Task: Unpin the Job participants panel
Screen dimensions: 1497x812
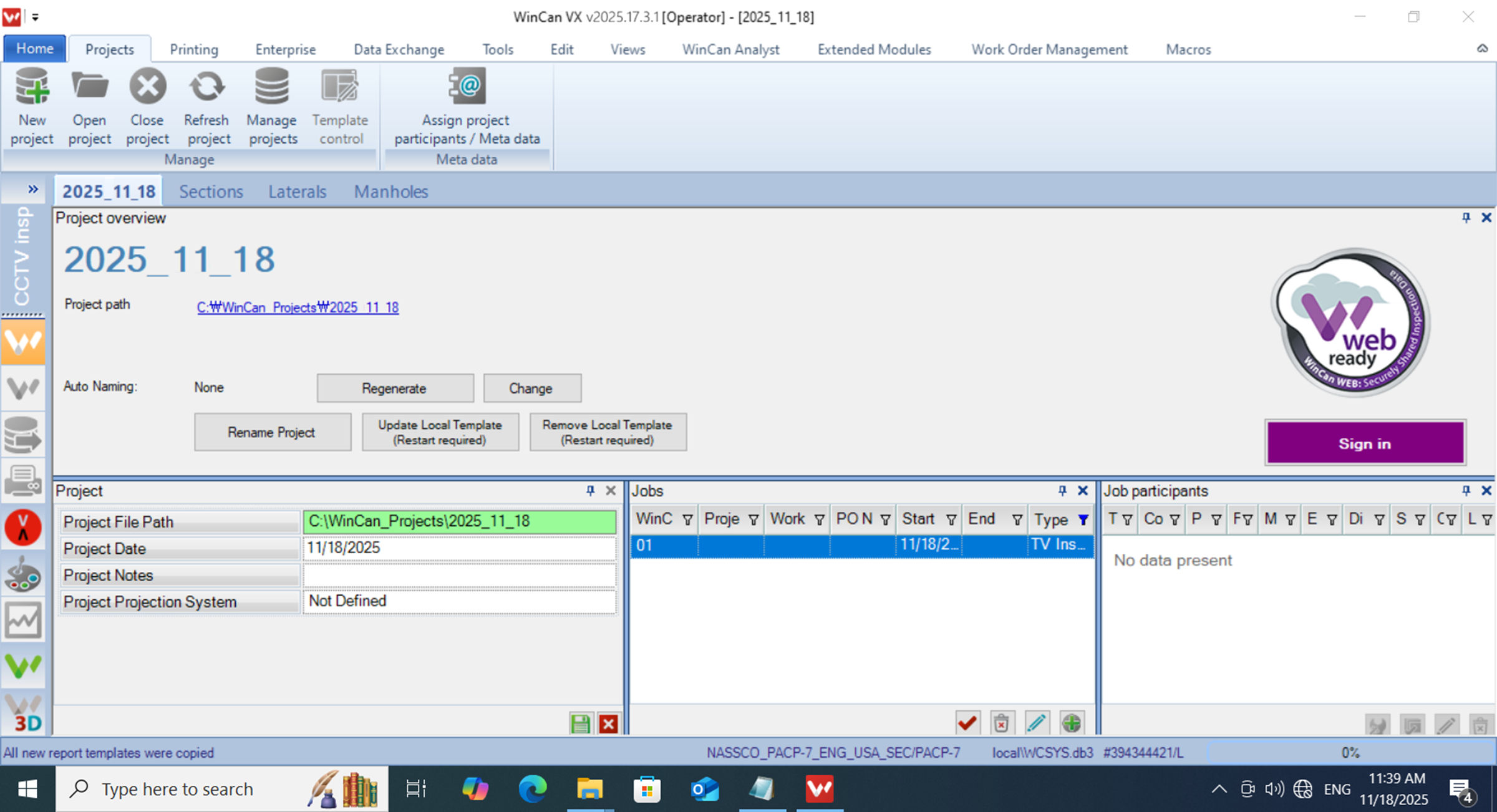Action: click(1465, 490)
